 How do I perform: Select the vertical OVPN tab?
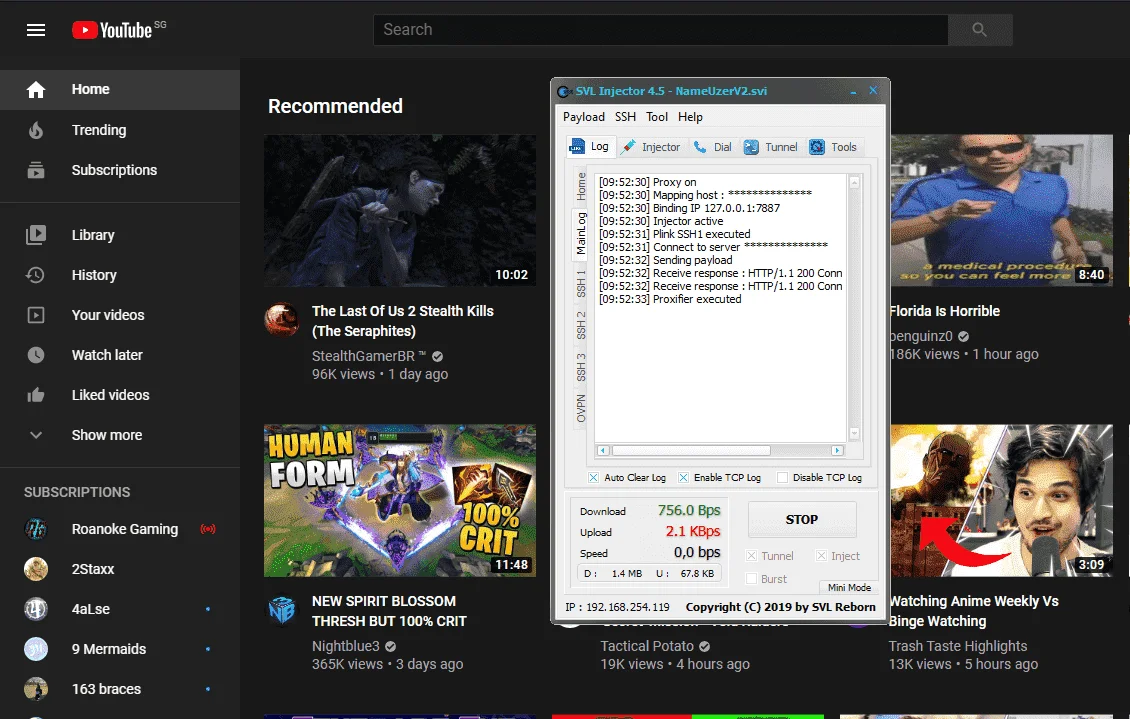pyautogui.click(x=581, y=408)
